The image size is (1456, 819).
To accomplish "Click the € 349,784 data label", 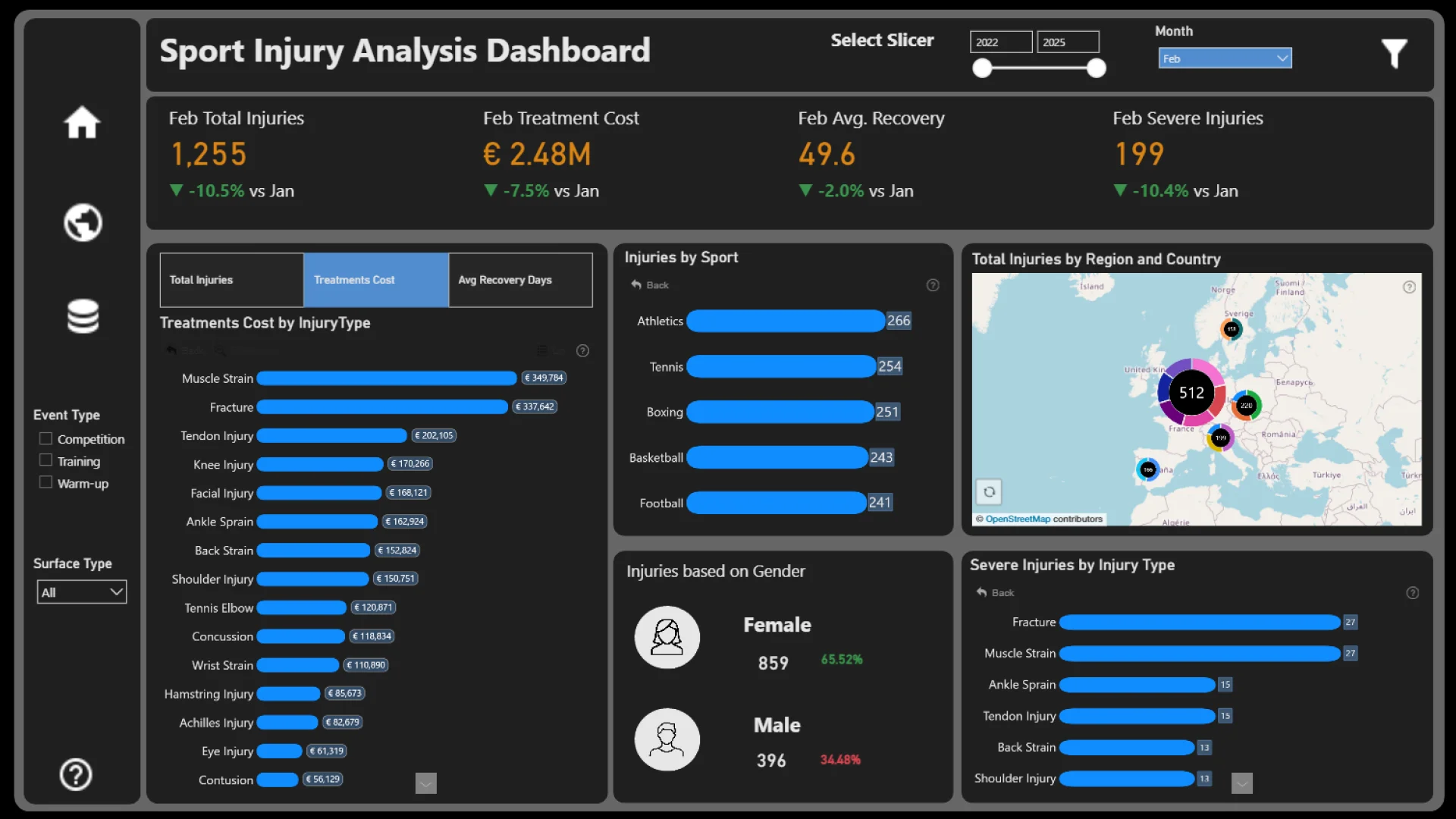I will coord(544,378).
